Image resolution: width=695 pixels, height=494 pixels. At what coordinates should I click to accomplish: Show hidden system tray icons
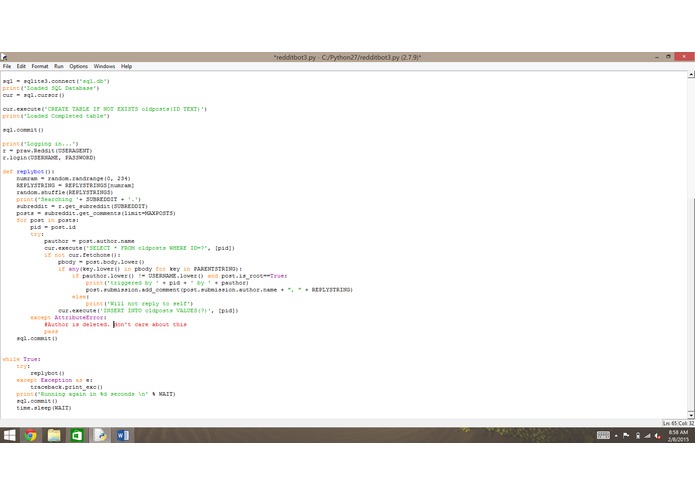[x=616, y=436]
